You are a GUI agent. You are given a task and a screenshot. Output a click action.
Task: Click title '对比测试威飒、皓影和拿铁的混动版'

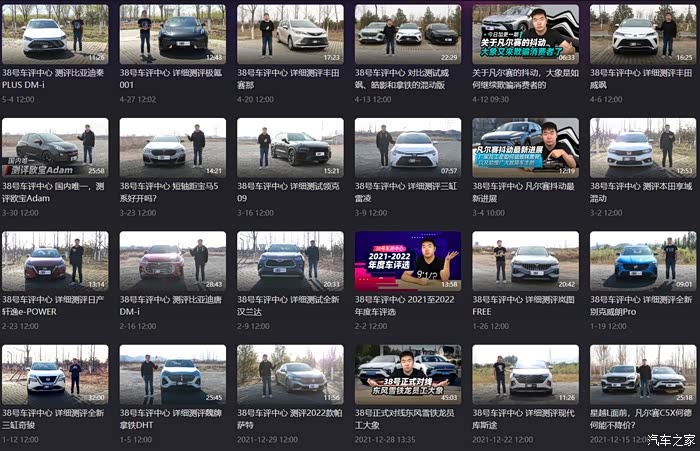(402, 79)
